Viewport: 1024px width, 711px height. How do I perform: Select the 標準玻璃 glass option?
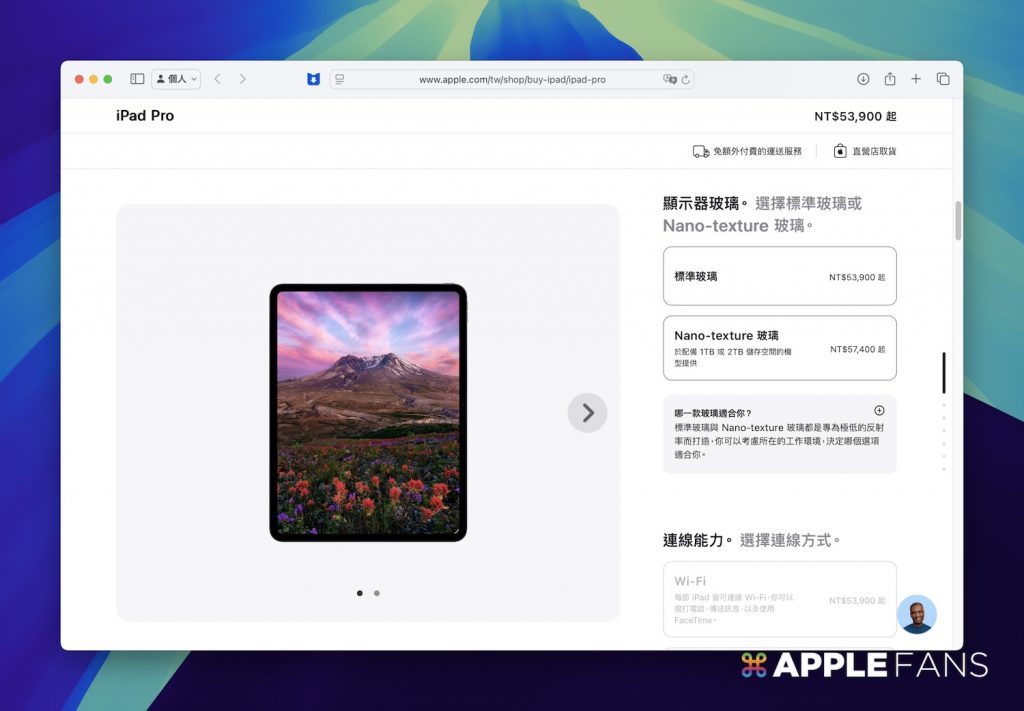[779, 276]
